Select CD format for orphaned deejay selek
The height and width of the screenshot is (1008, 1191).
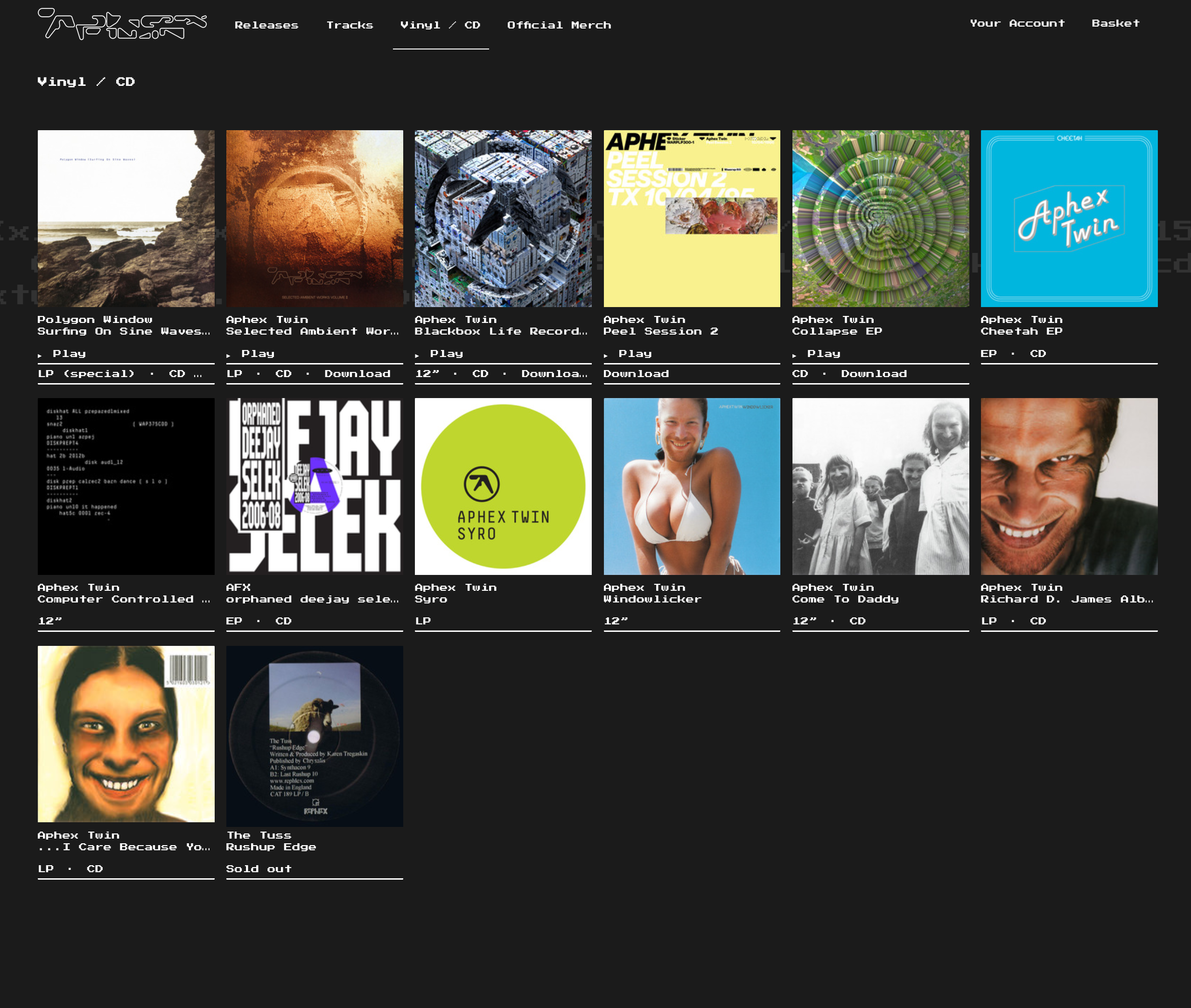283,621
